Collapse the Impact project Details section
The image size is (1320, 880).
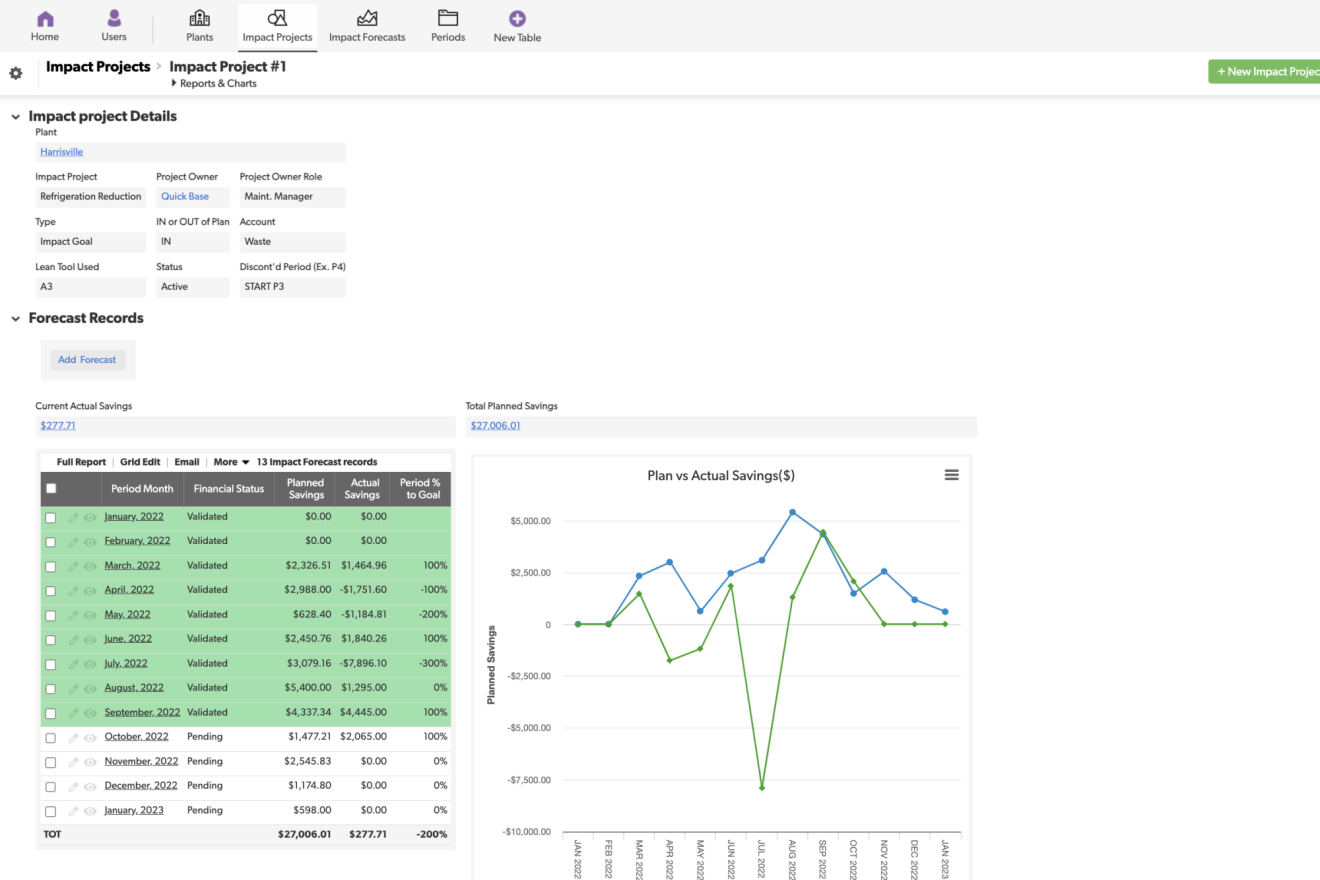(15, 117)
